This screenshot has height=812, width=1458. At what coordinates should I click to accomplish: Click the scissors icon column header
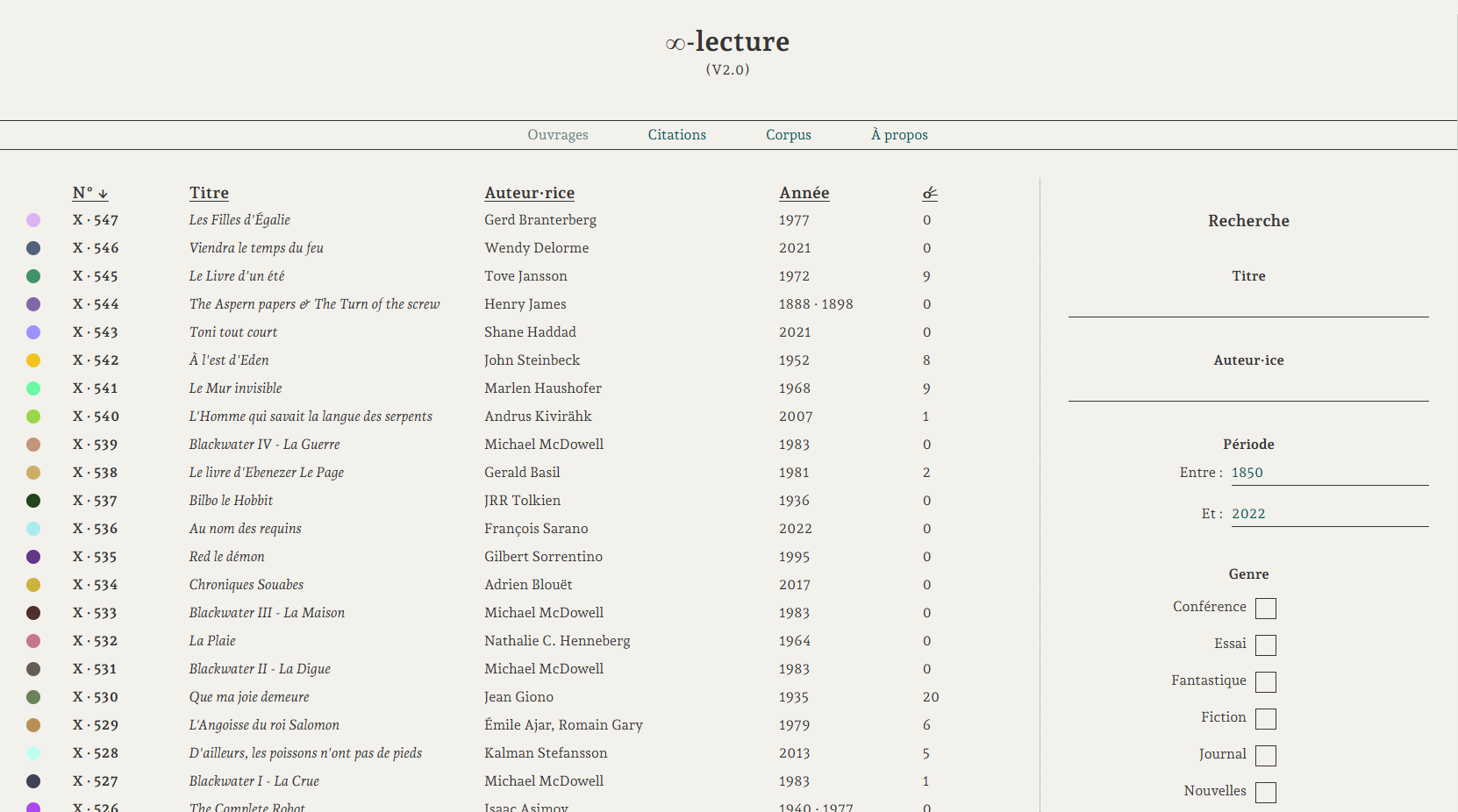click(930, 192)
